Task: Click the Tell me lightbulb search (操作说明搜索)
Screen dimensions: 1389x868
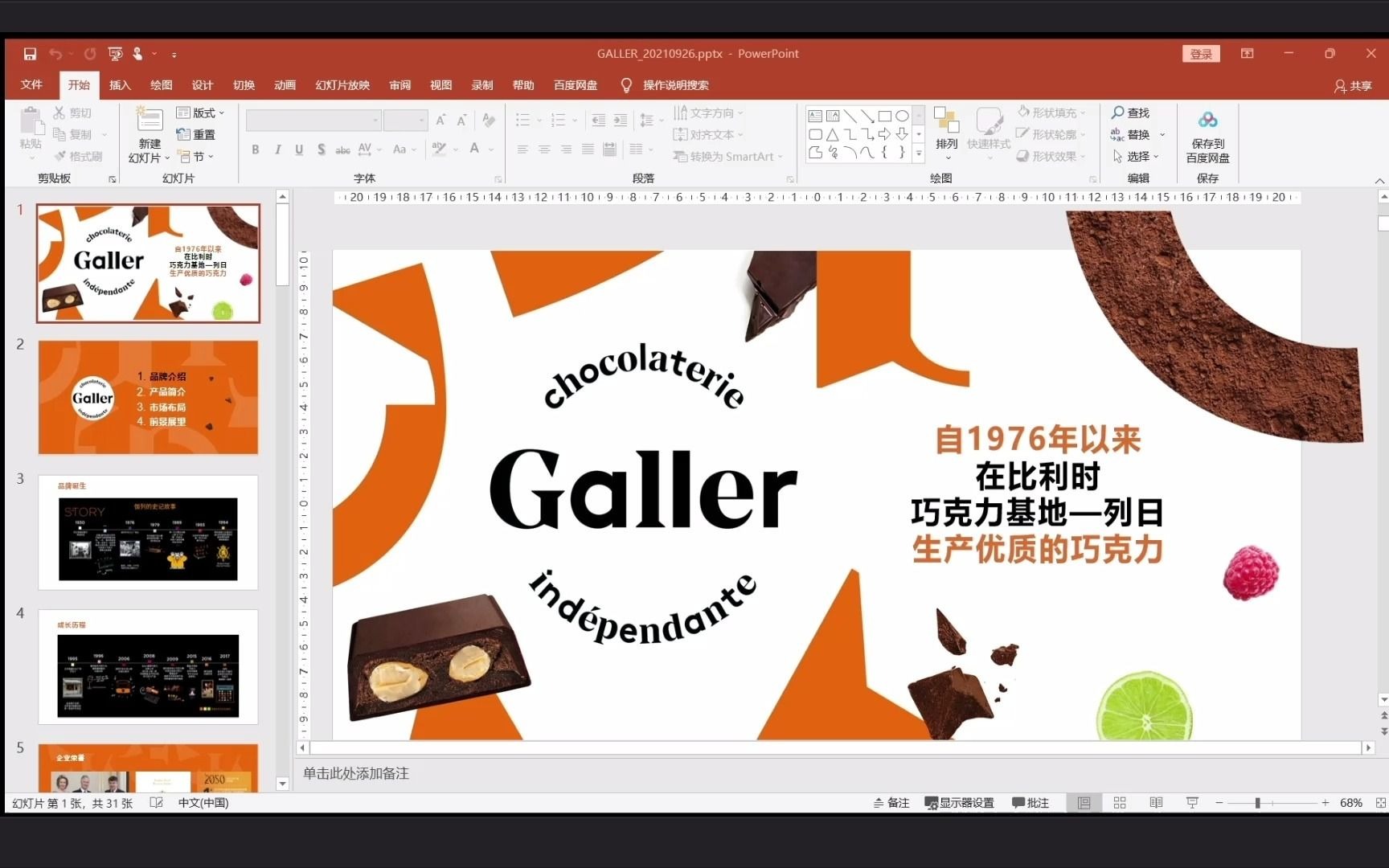Action: pos(665,85)
